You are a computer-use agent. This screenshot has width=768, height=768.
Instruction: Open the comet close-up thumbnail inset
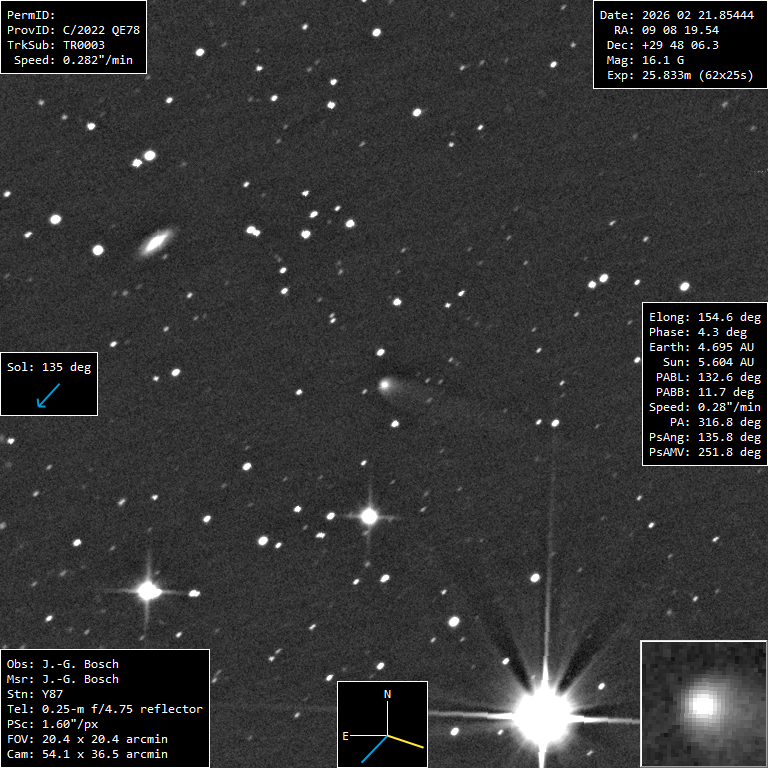coord(703,704)
